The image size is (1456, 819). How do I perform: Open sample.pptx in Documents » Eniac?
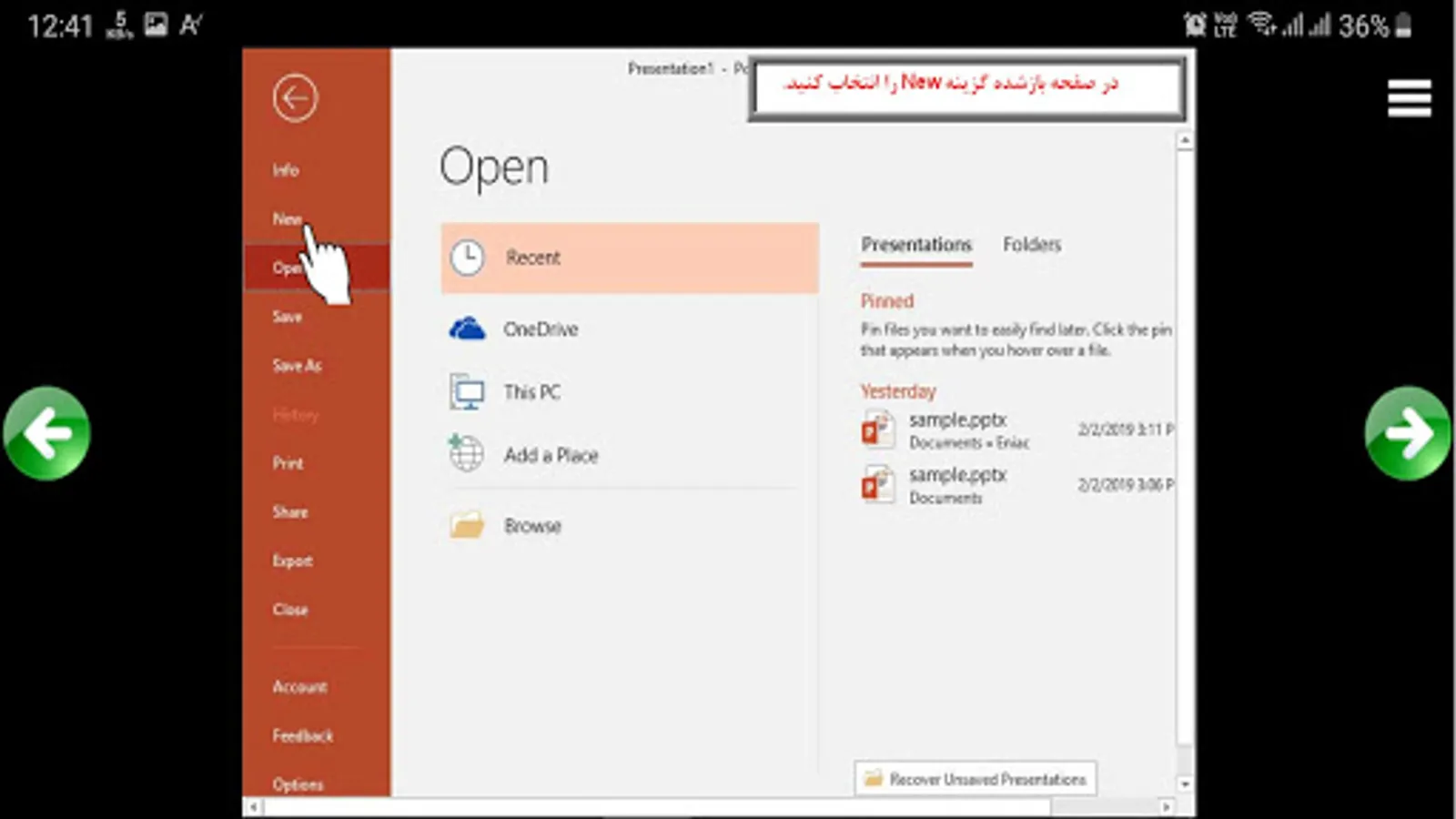pyautogui.click(x=1016, y=430)
